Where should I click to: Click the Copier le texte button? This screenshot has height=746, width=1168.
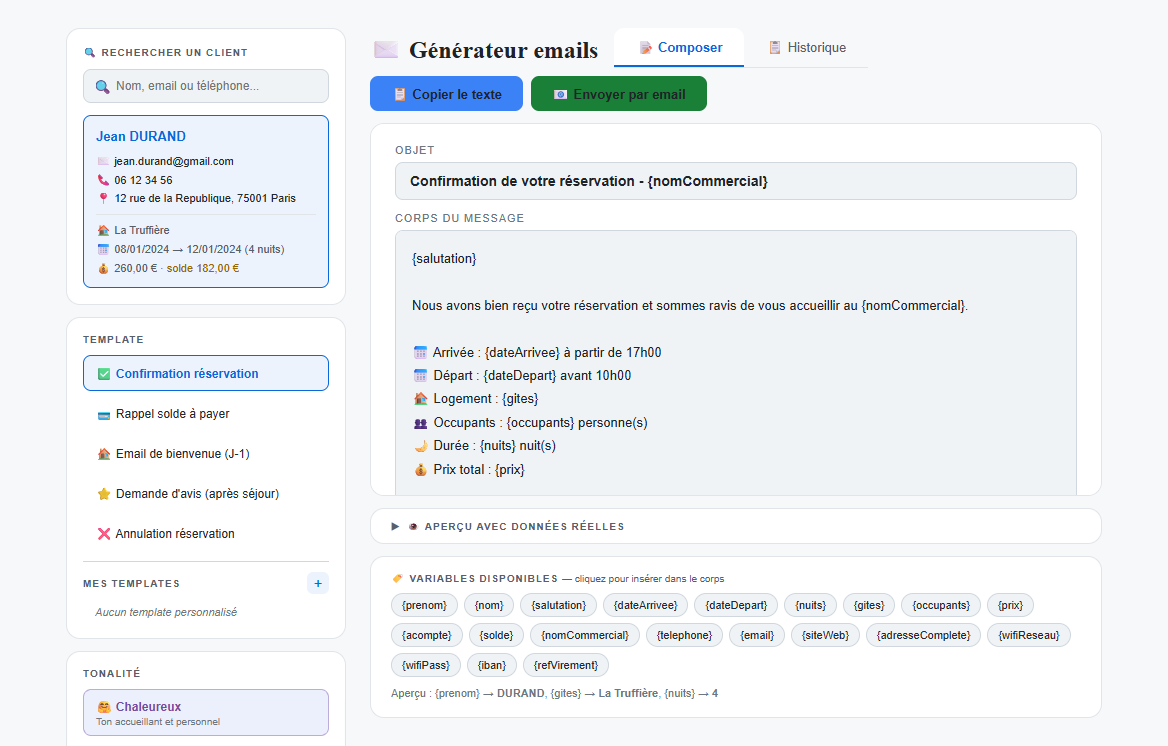(446, 94)
